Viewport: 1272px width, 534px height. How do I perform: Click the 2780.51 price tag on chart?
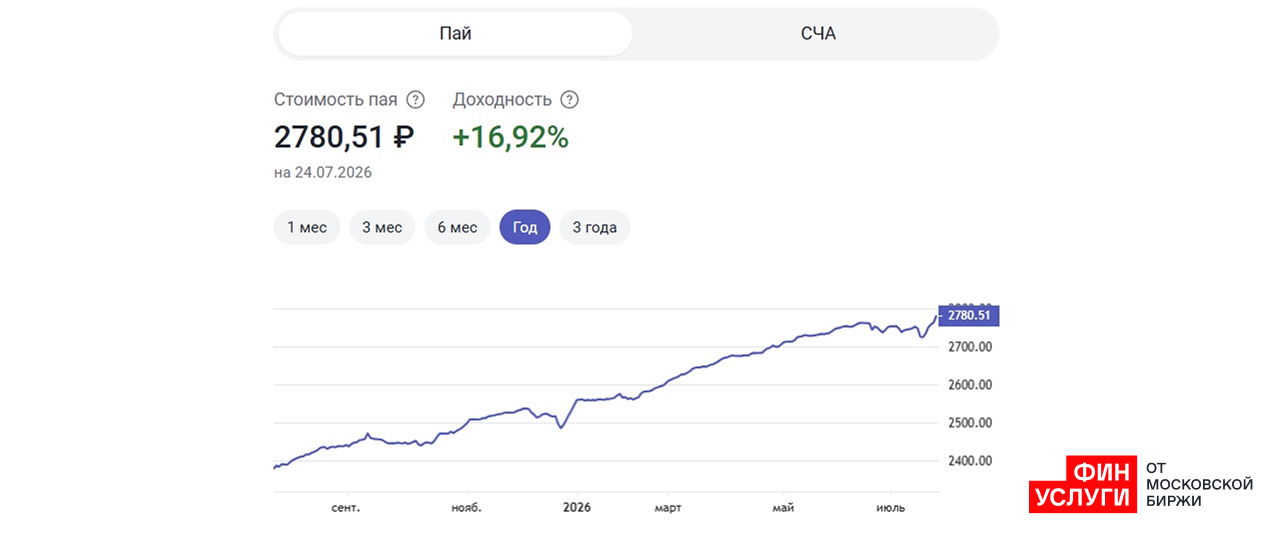tap(969, 315)
